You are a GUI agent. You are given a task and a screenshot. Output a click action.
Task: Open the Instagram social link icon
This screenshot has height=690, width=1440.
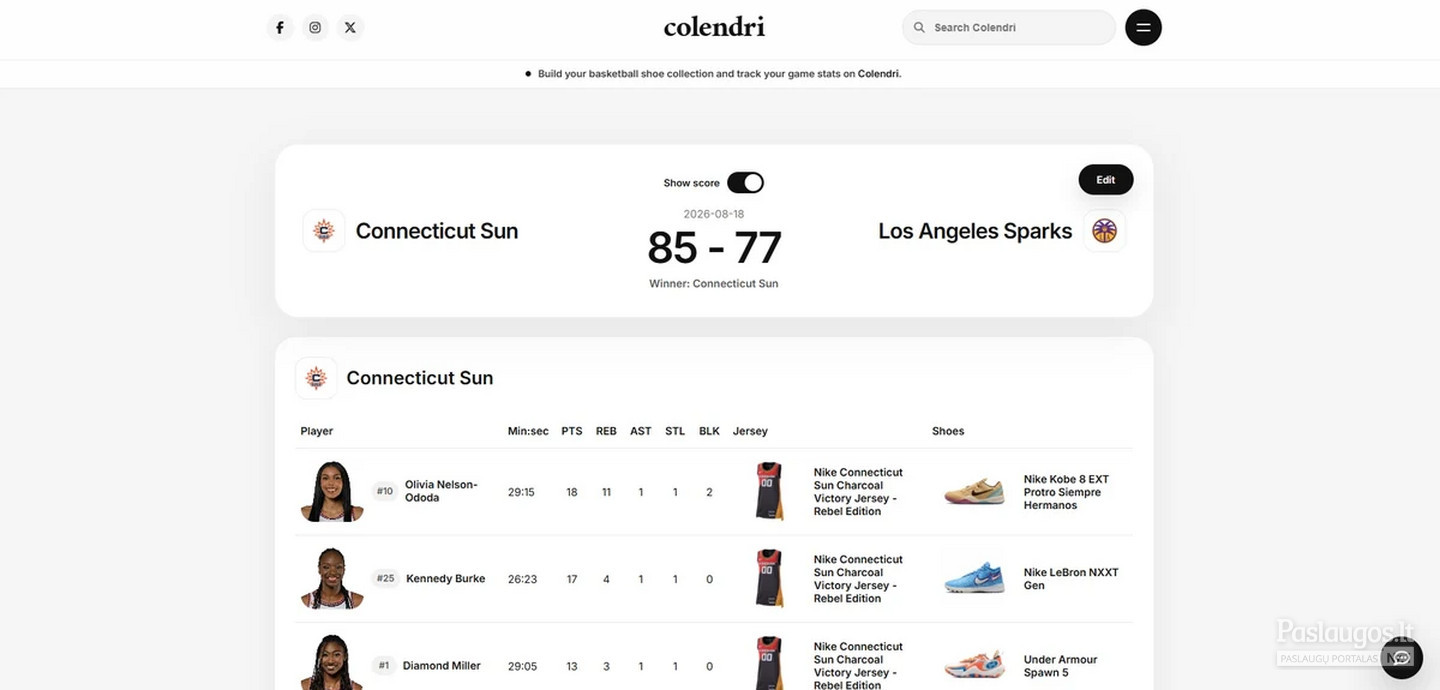coord(315,28)
